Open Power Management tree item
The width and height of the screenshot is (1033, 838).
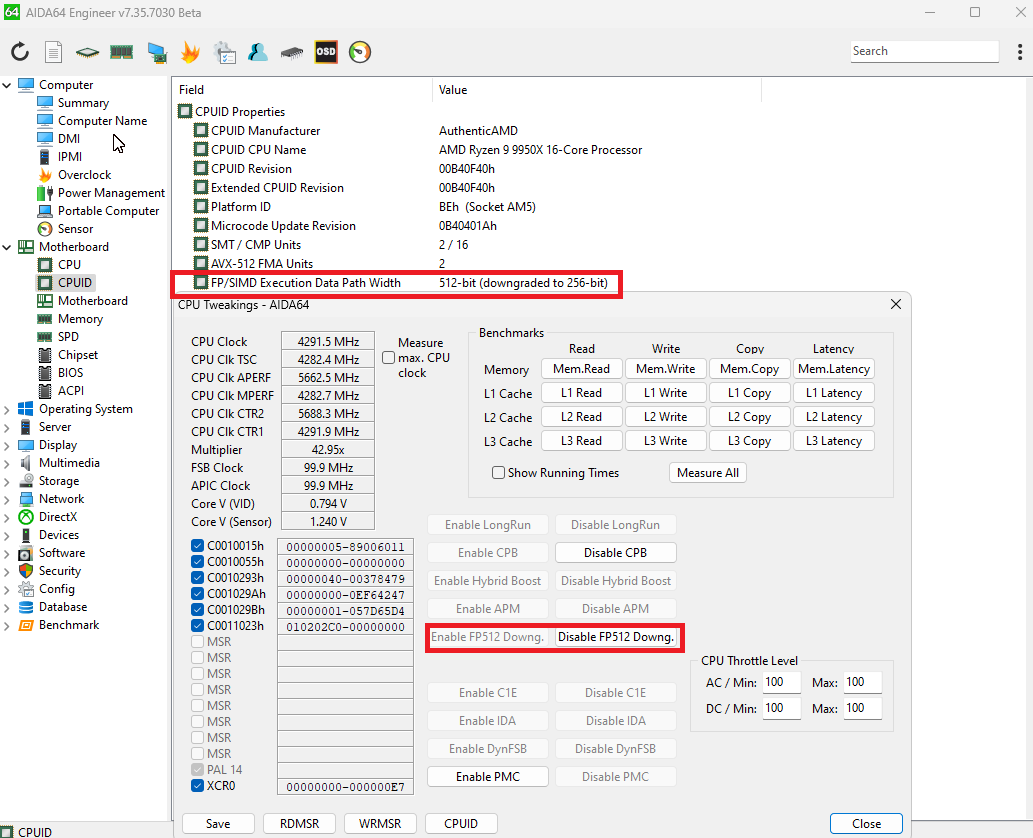tap(111, 192)
